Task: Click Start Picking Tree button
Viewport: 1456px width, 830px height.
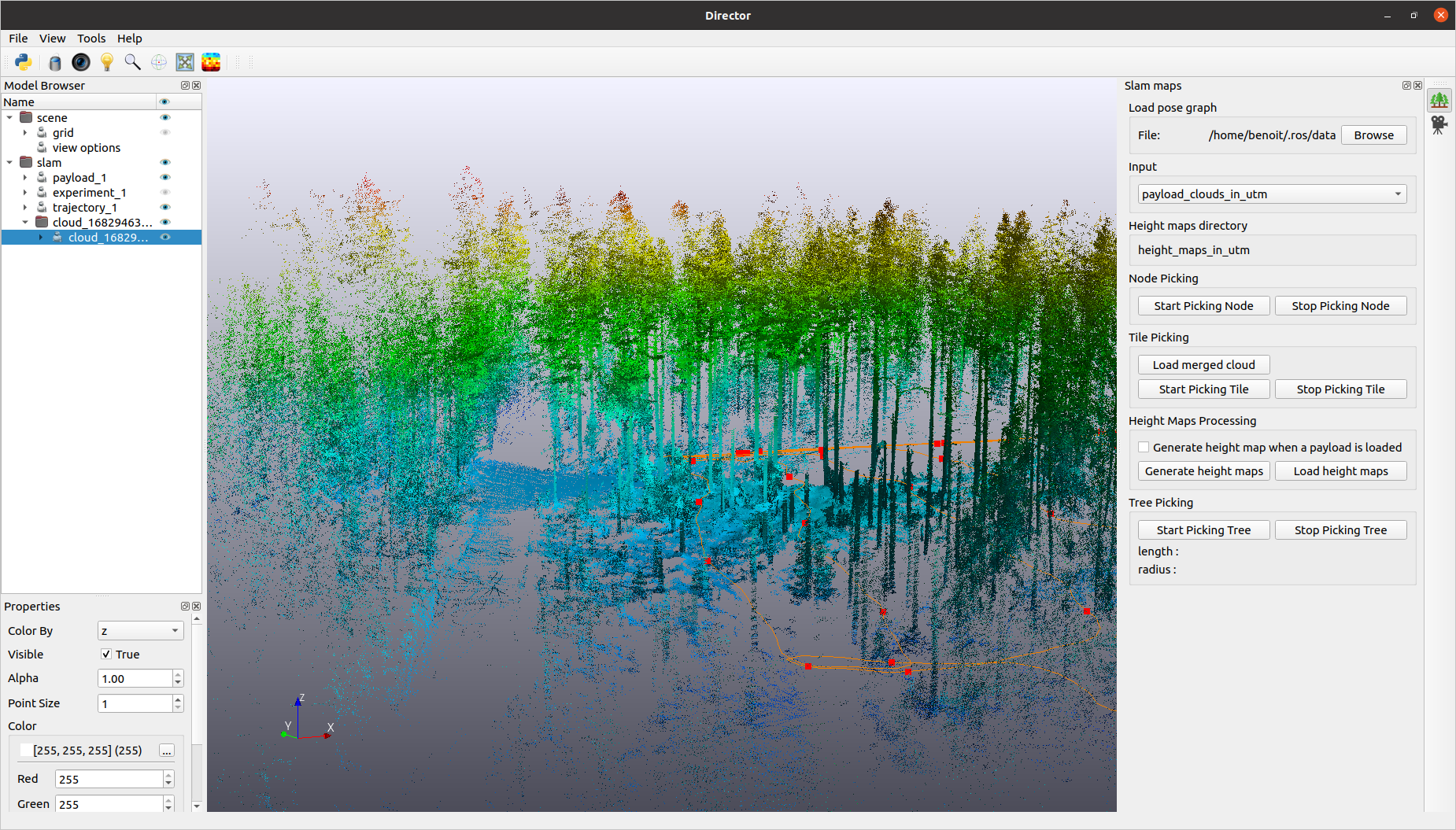Action: (x=1203, y=530)
